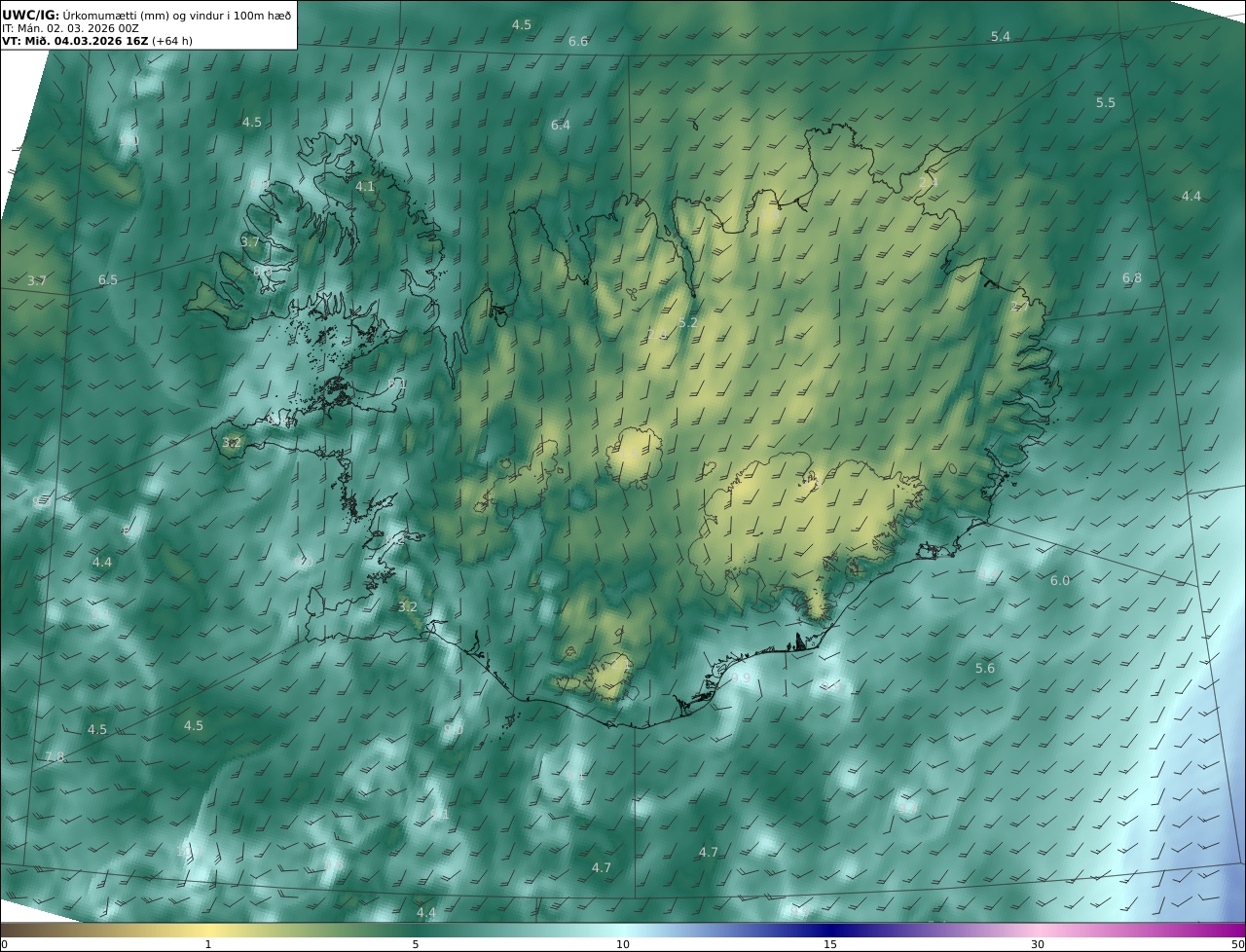Click the '5.5' value label
1246x952 pixels.
click(x=1106, y=103)
